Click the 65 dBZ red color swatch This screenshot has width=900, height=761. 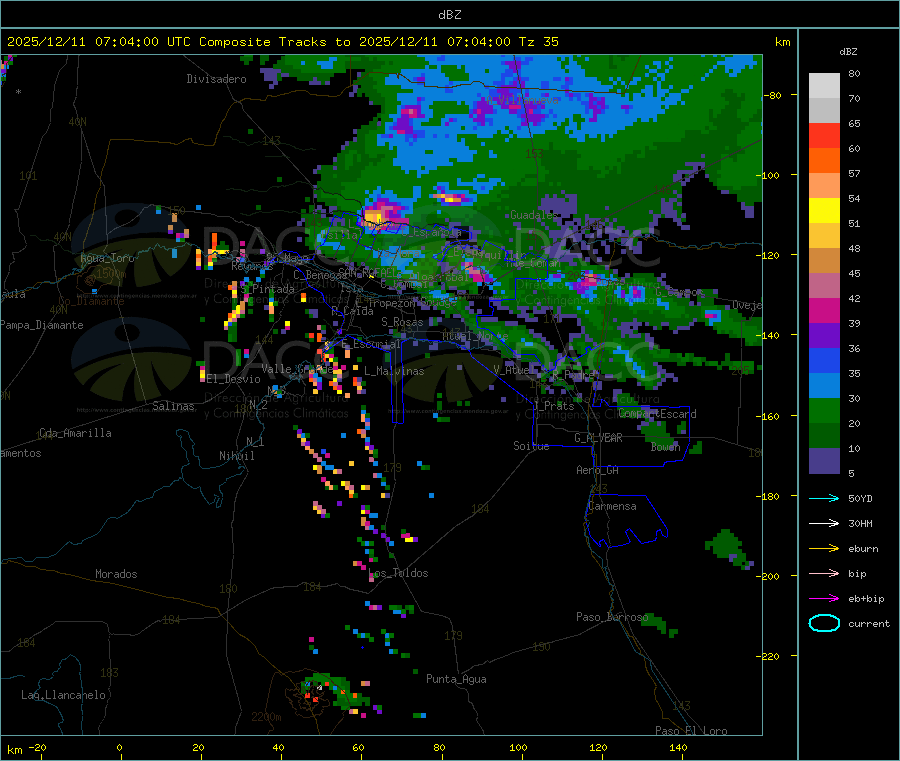[824, 135]
